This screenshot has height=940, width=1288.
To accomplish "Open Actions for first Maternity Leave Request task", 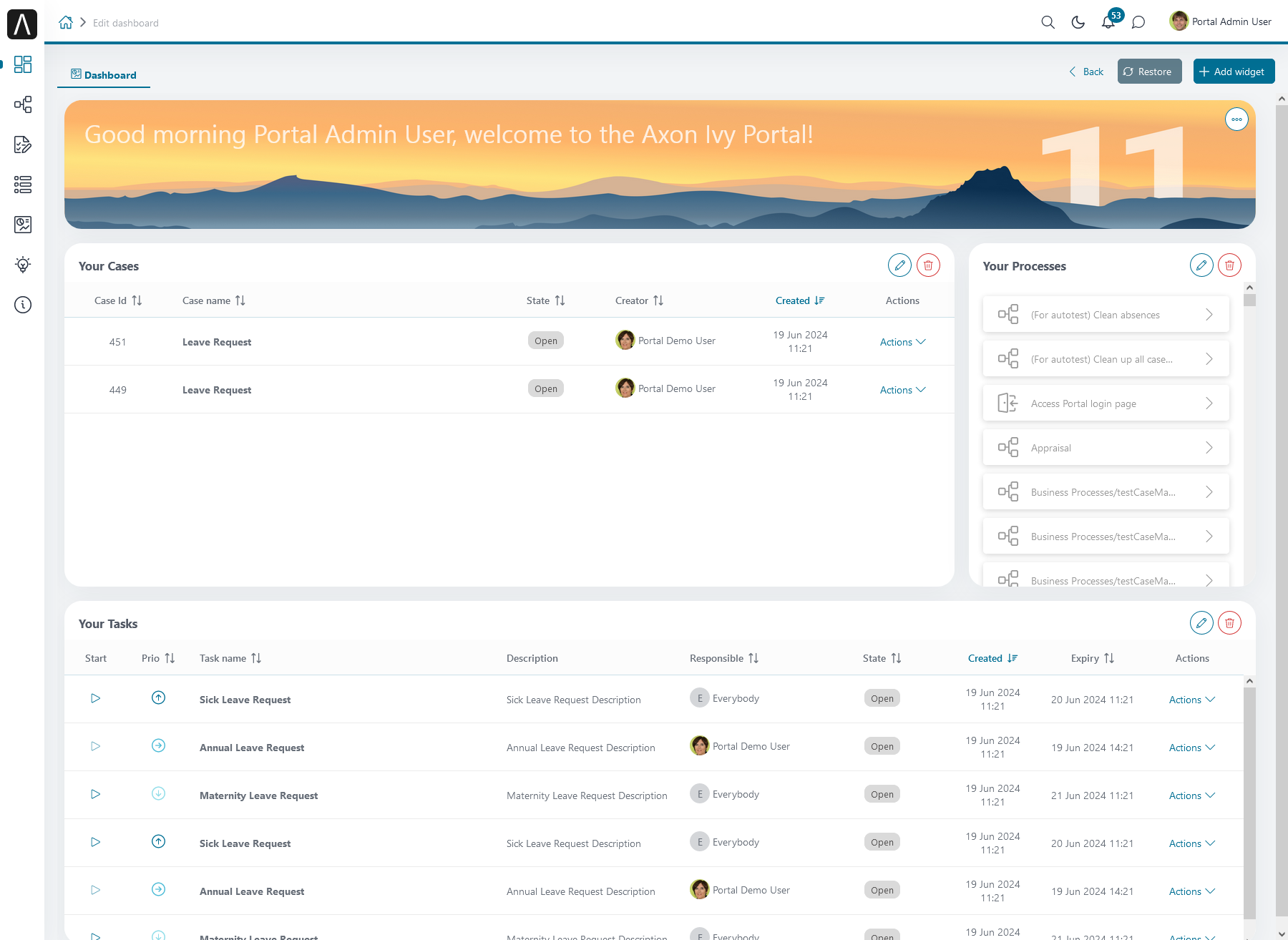I will click(1192, 795).
